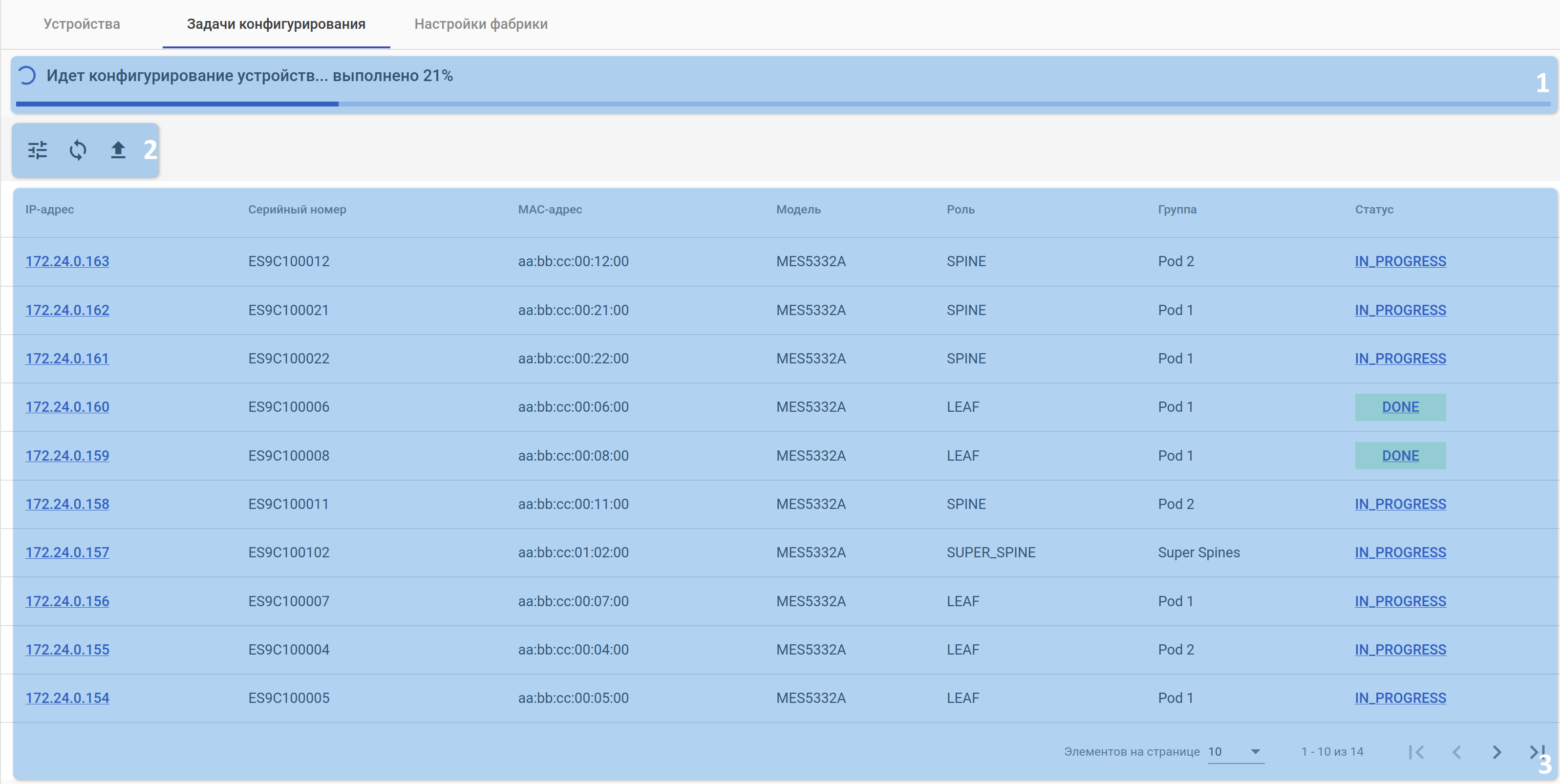Open DONE status for ES9C100008
The height and width of the screenshot is (784, 1560).
click(1400, 456)
